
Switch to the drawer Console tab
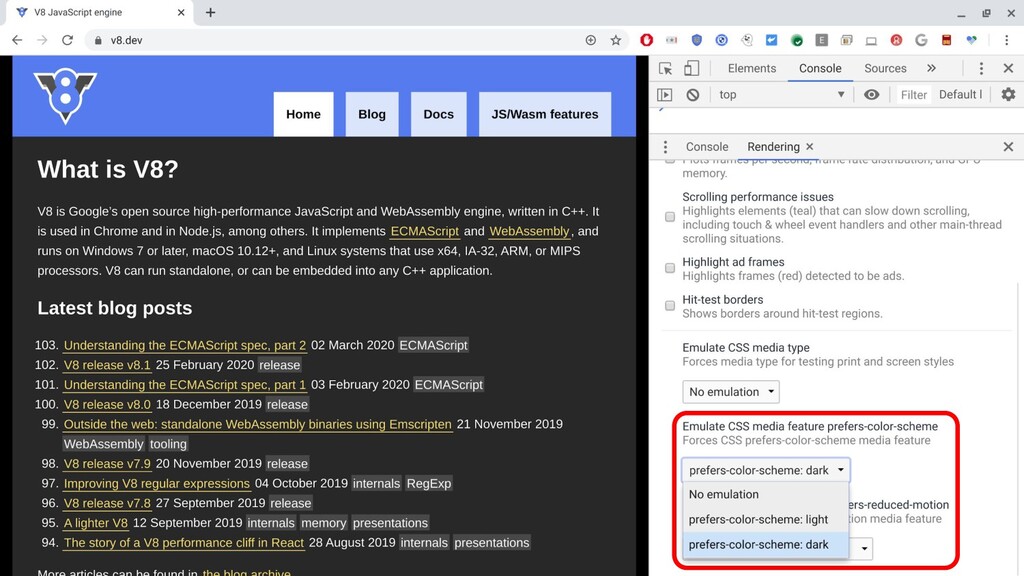pyautogui.click(x=707, y=147)
